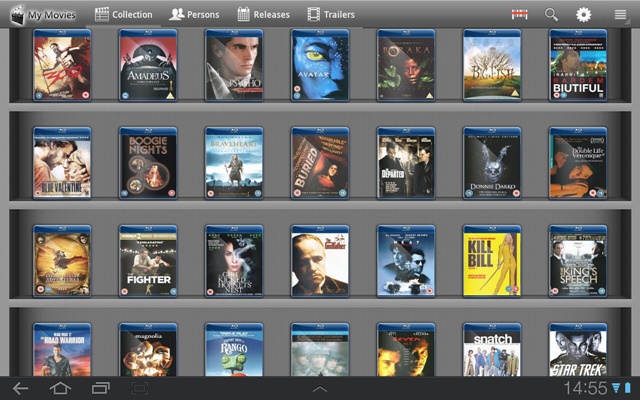The width and height of the screenshot is (640, 400).
Task: Open the Amadeus movie cover
Action: tap(148, 65)
